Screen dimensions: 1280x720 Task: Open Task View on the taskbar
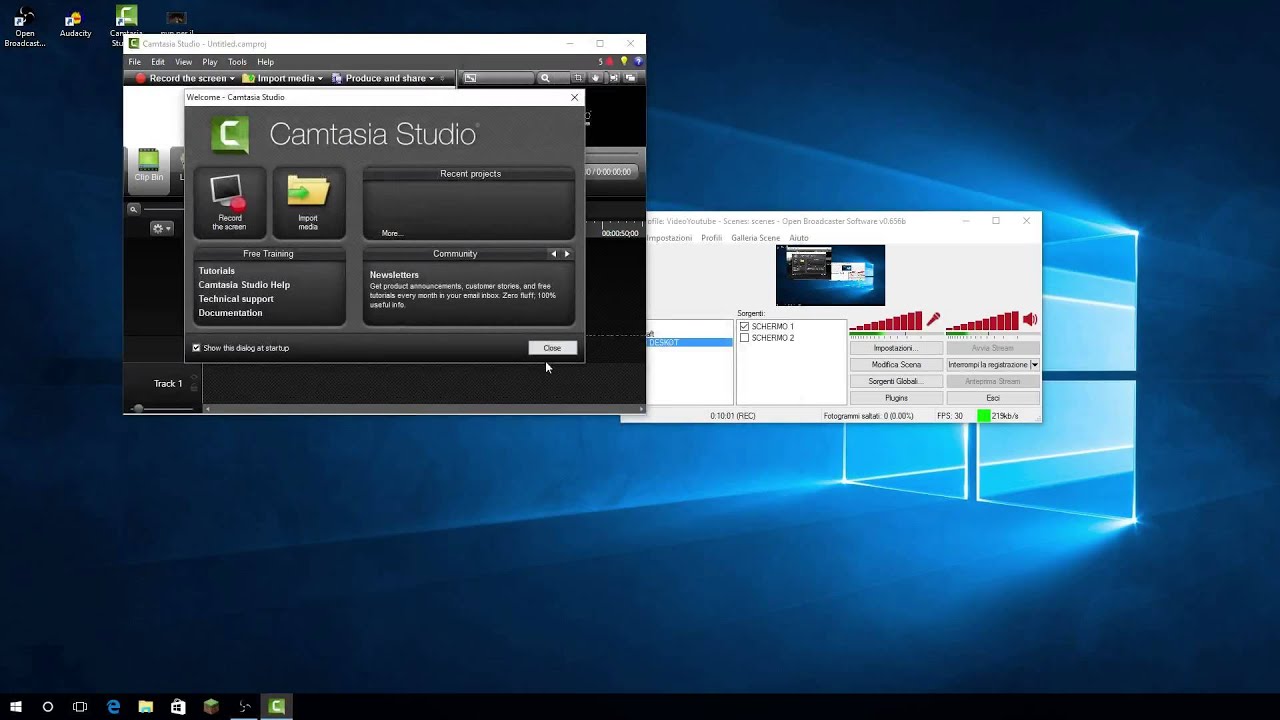80,707
